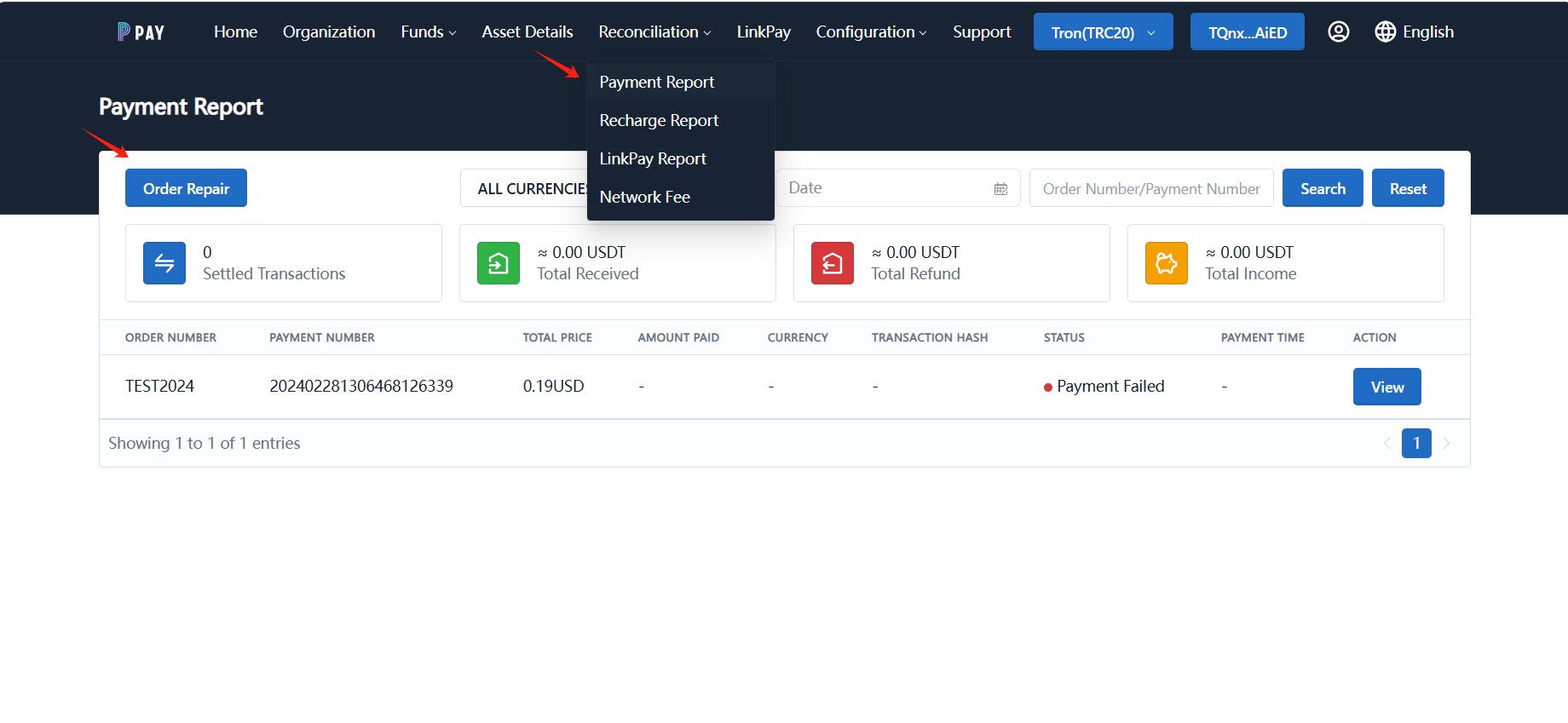Click the 0.19USD total price
Image resolution: width=1568 pixels, height=723 pixels.
coord(553,386)
